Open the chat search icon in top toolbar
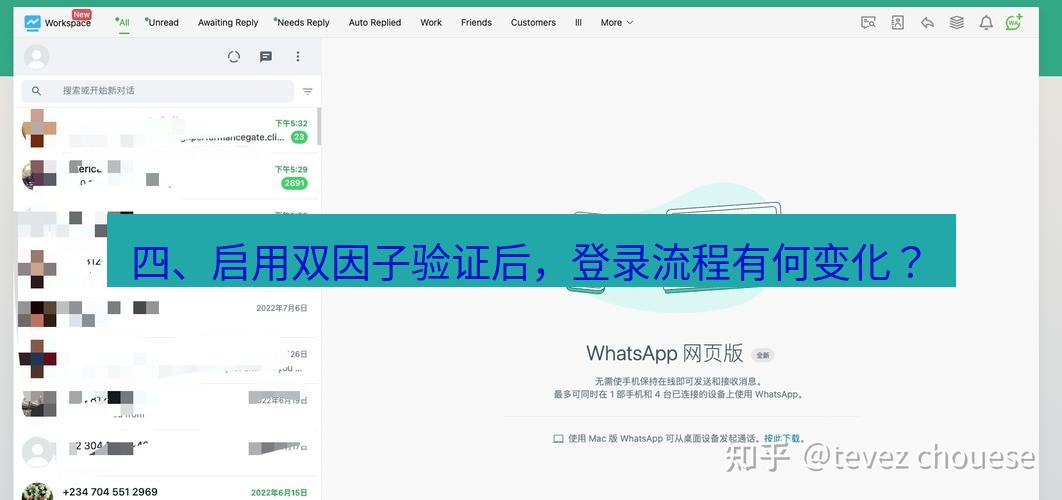Viewport: 1062px width, 500px height. [x=868, y=22]
